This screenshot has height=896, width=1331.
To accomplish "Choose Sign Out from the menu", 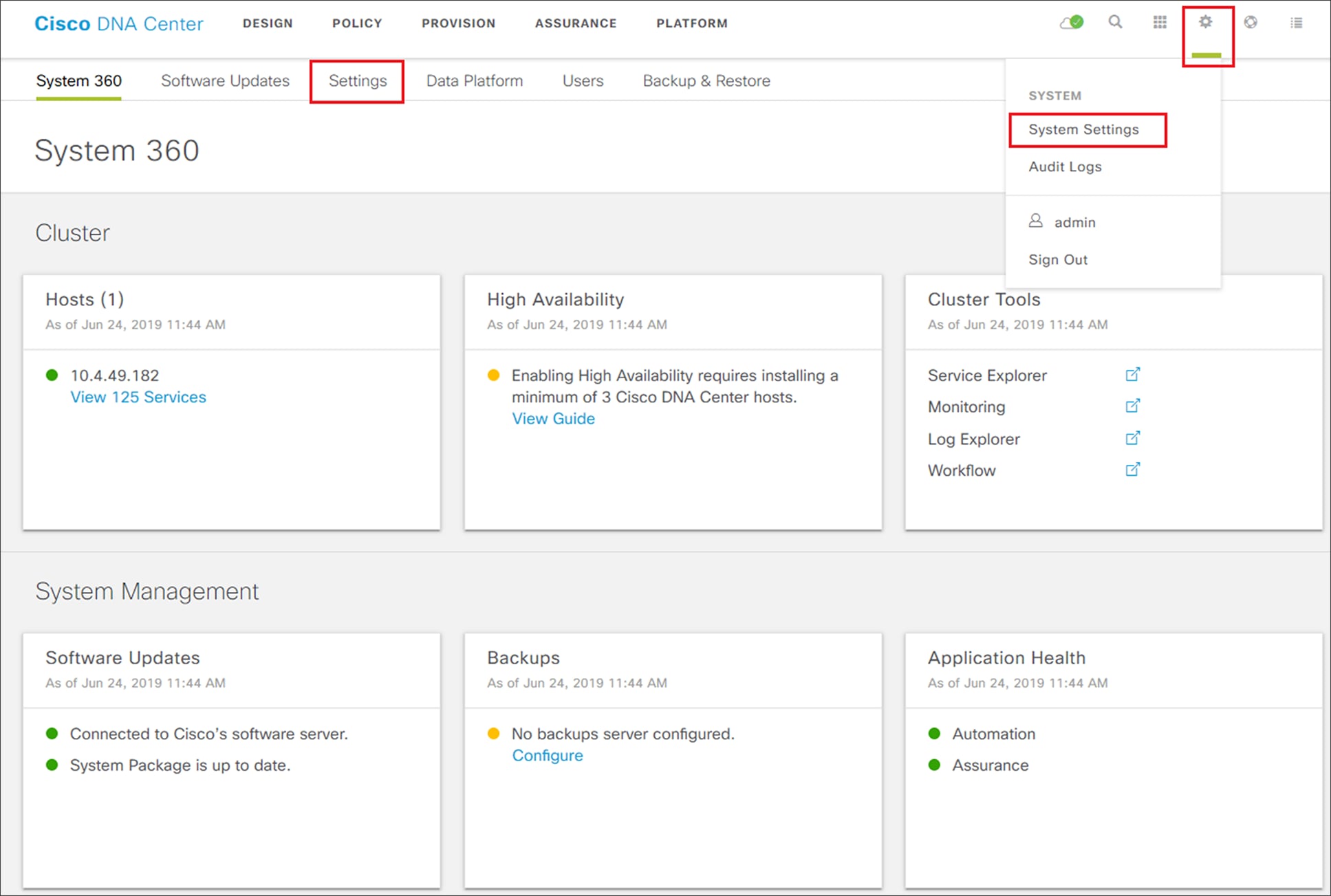I will click(x=1058, y=260).
